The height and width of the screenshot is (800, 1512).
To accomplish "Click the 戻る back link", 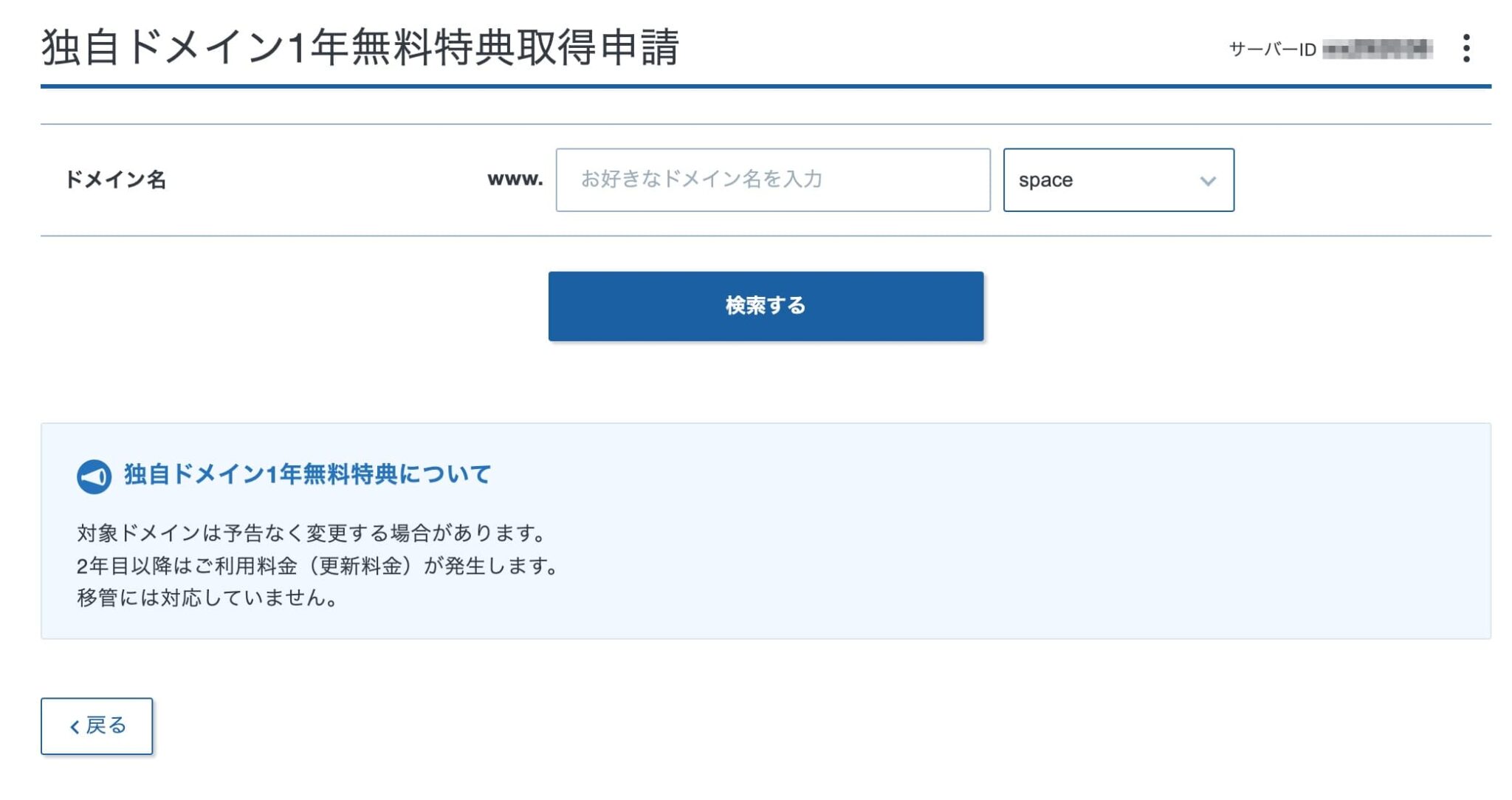I will pyautogui.click(x=97, y=726).
